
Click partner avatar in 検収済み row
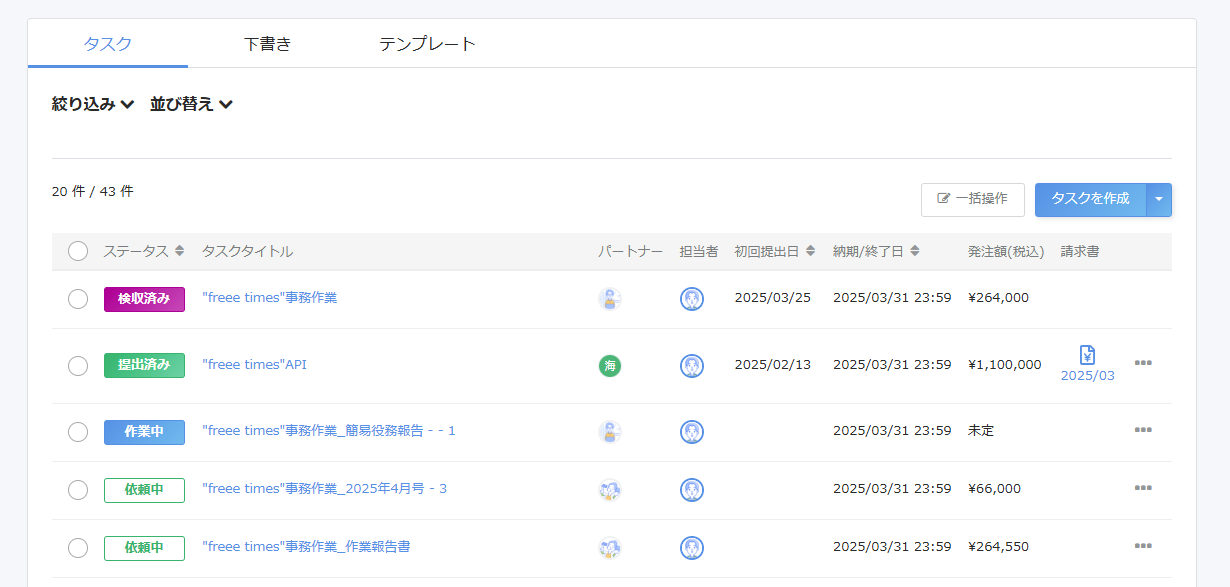click(x=610, y=298)
